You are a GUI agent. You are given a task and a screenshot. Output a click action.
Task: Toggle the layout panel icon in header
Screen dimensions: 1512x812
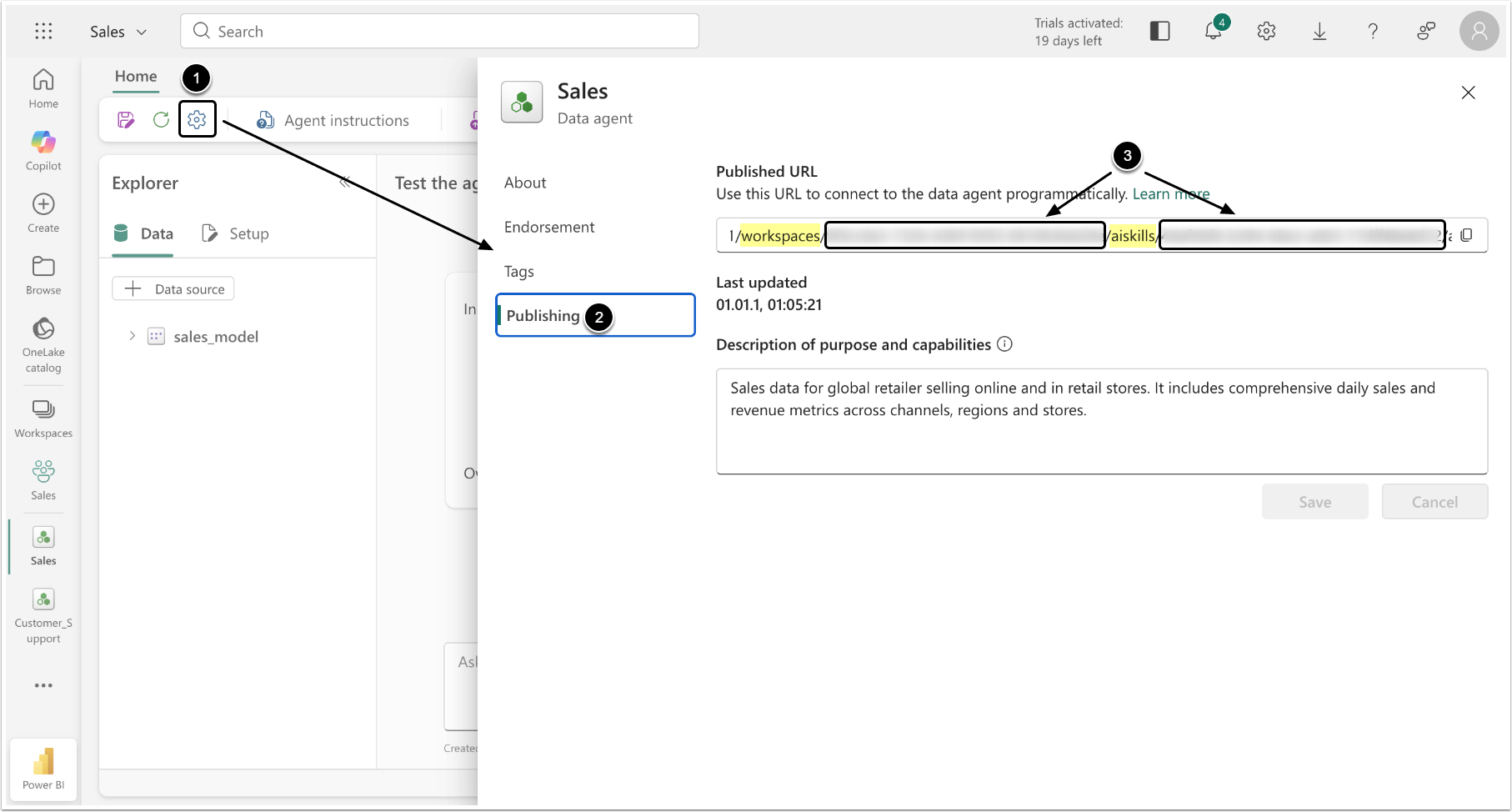point(1159,32)
